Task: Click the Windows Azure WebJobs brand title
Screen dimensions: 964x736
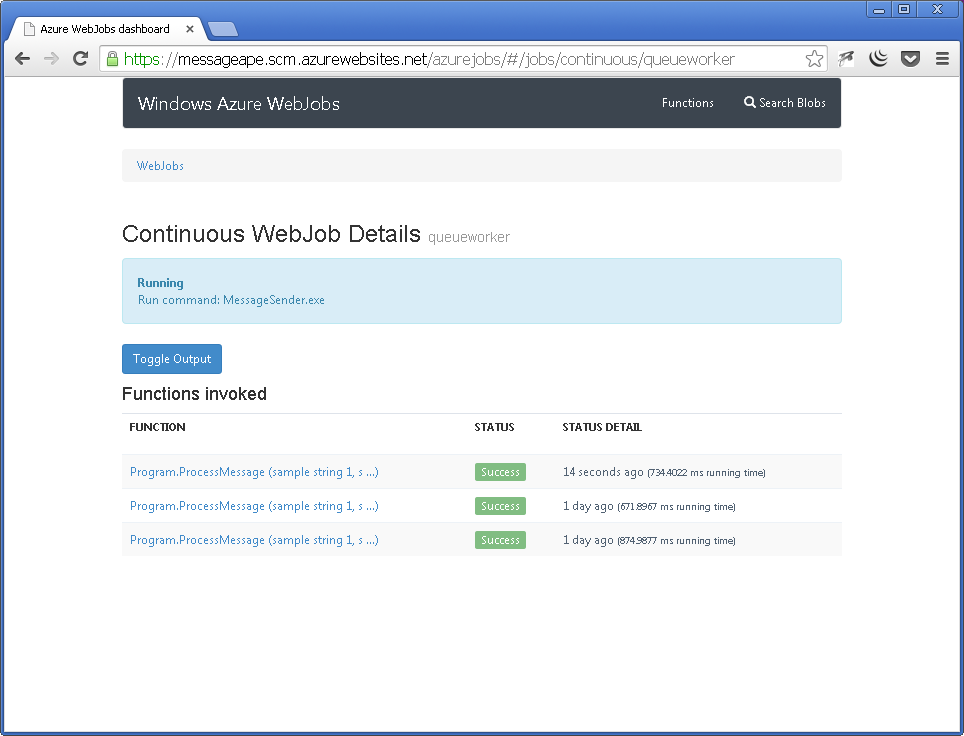Action: tap(238, 104)
